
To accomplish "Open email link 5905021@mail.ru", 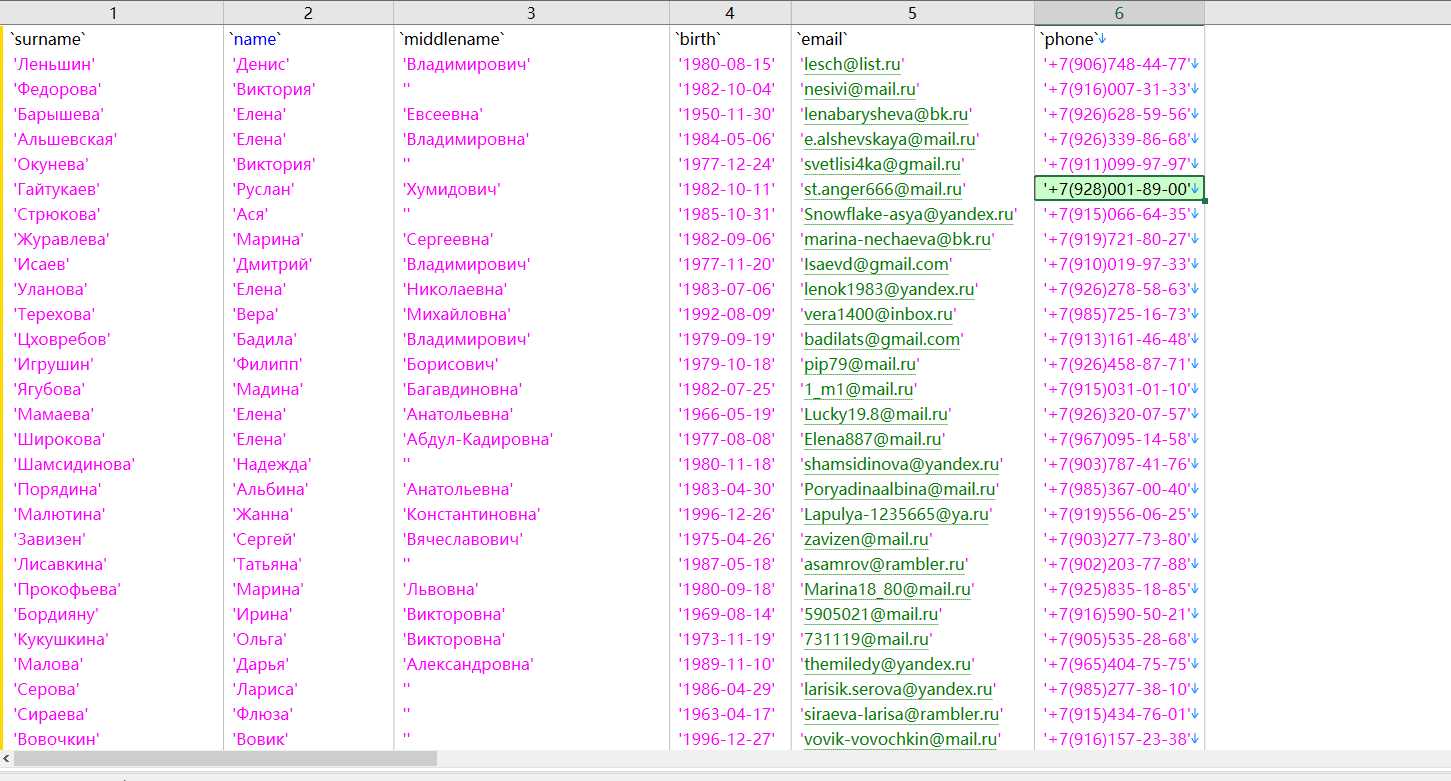I will tap(871, 614).
